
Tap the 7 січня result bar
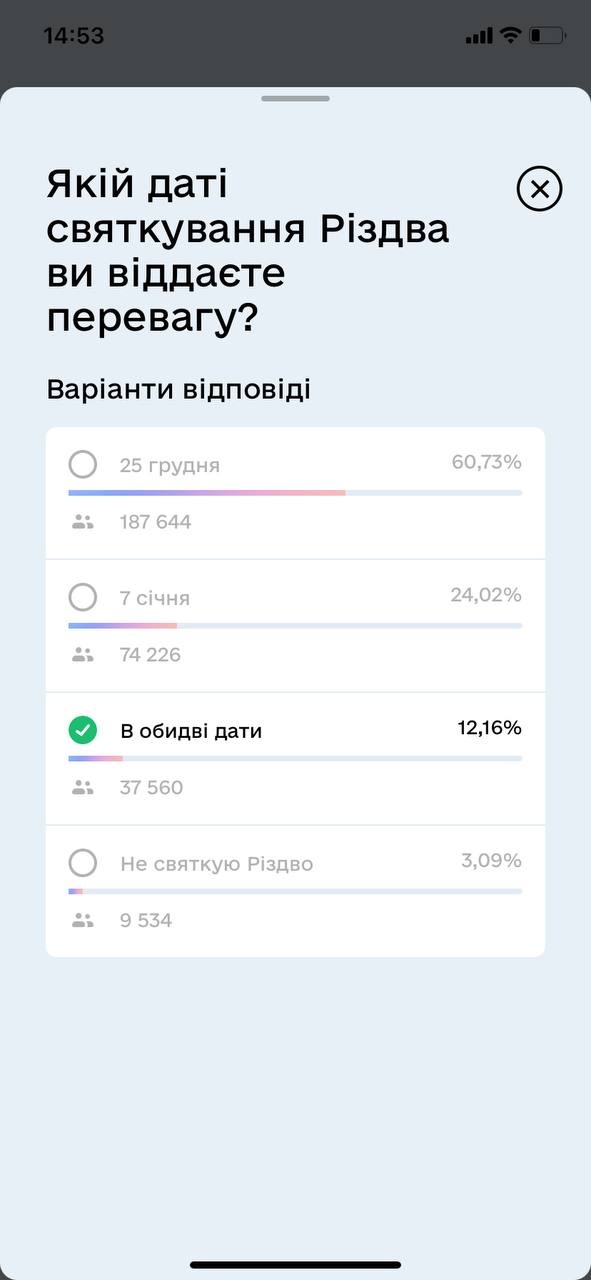295,626
